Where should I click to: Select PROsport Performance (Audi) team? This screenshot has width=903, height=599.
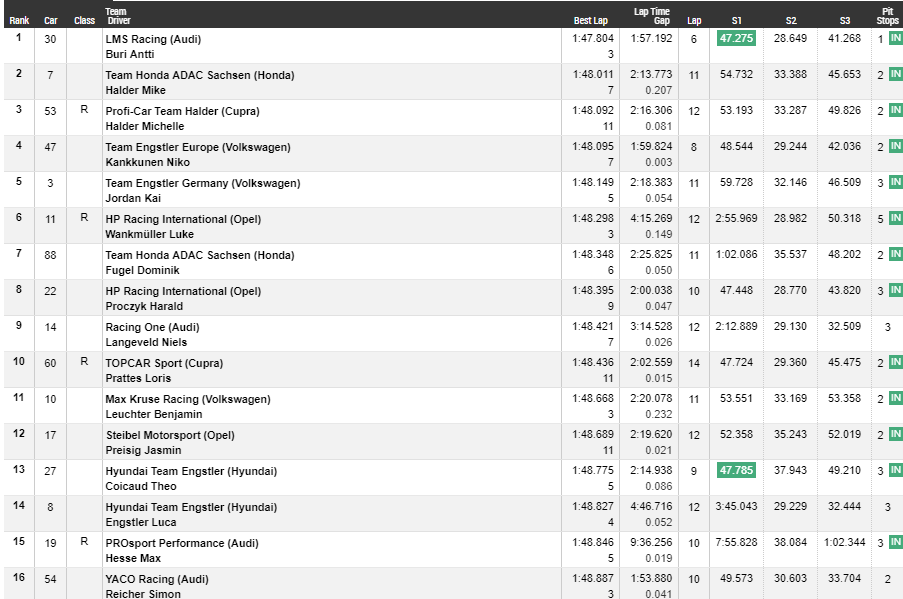click(x=182, y=543)
